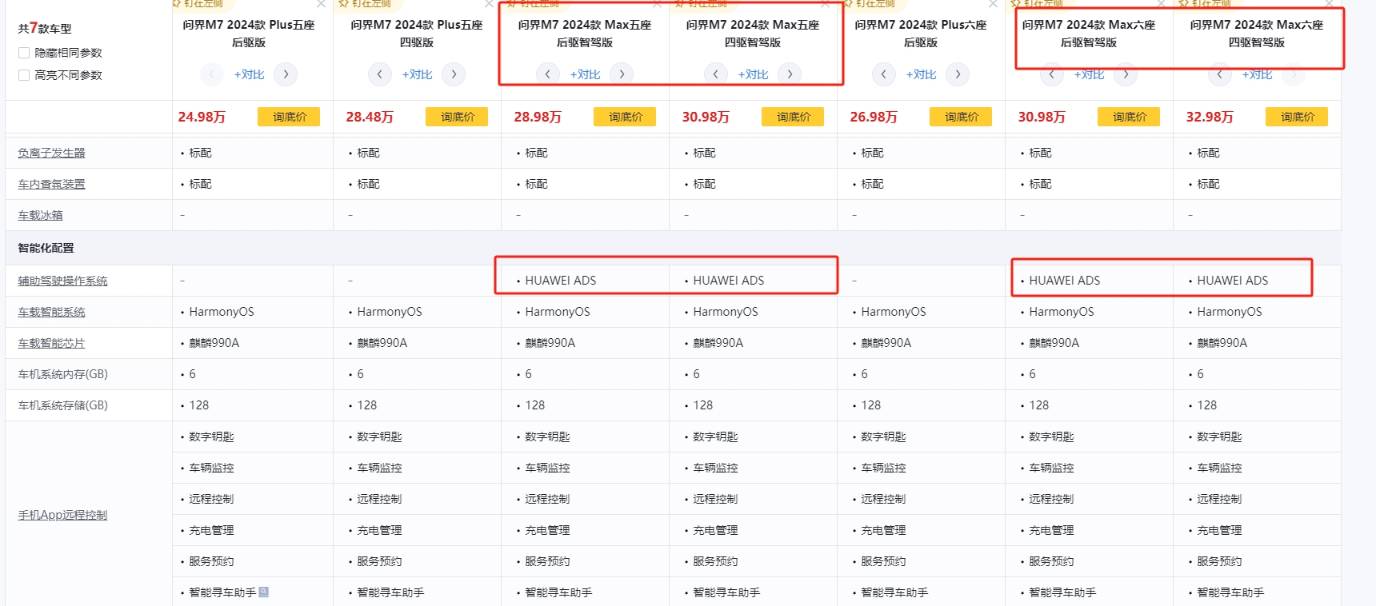This screenshot has height=606, width=1376.
Task: Open the 问界M7 Max五座 后驱智驾版 title
Action: 585,33
